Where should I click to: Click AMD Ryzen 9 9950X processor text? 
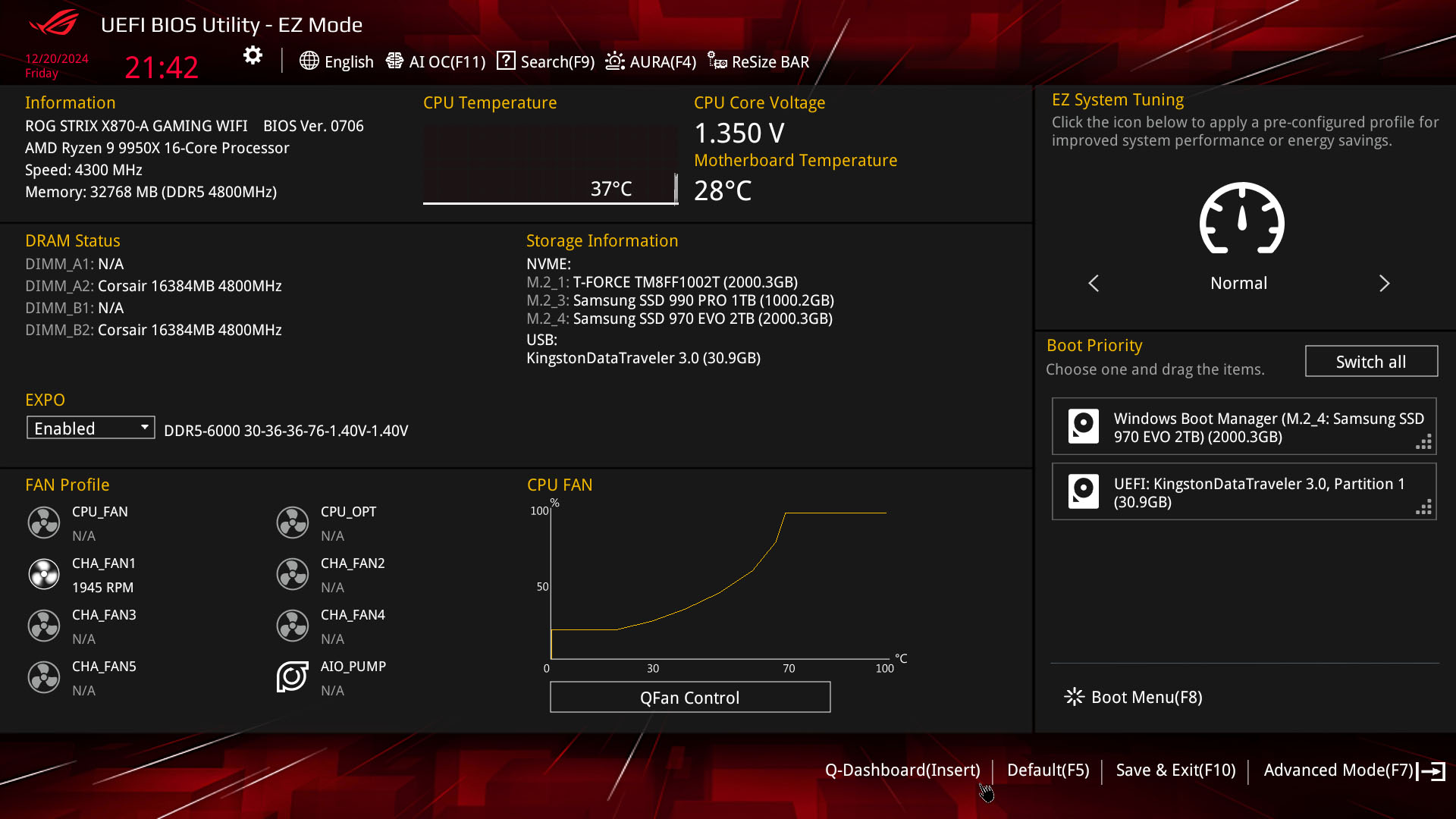pyautogui.click(x=157, y=148)
